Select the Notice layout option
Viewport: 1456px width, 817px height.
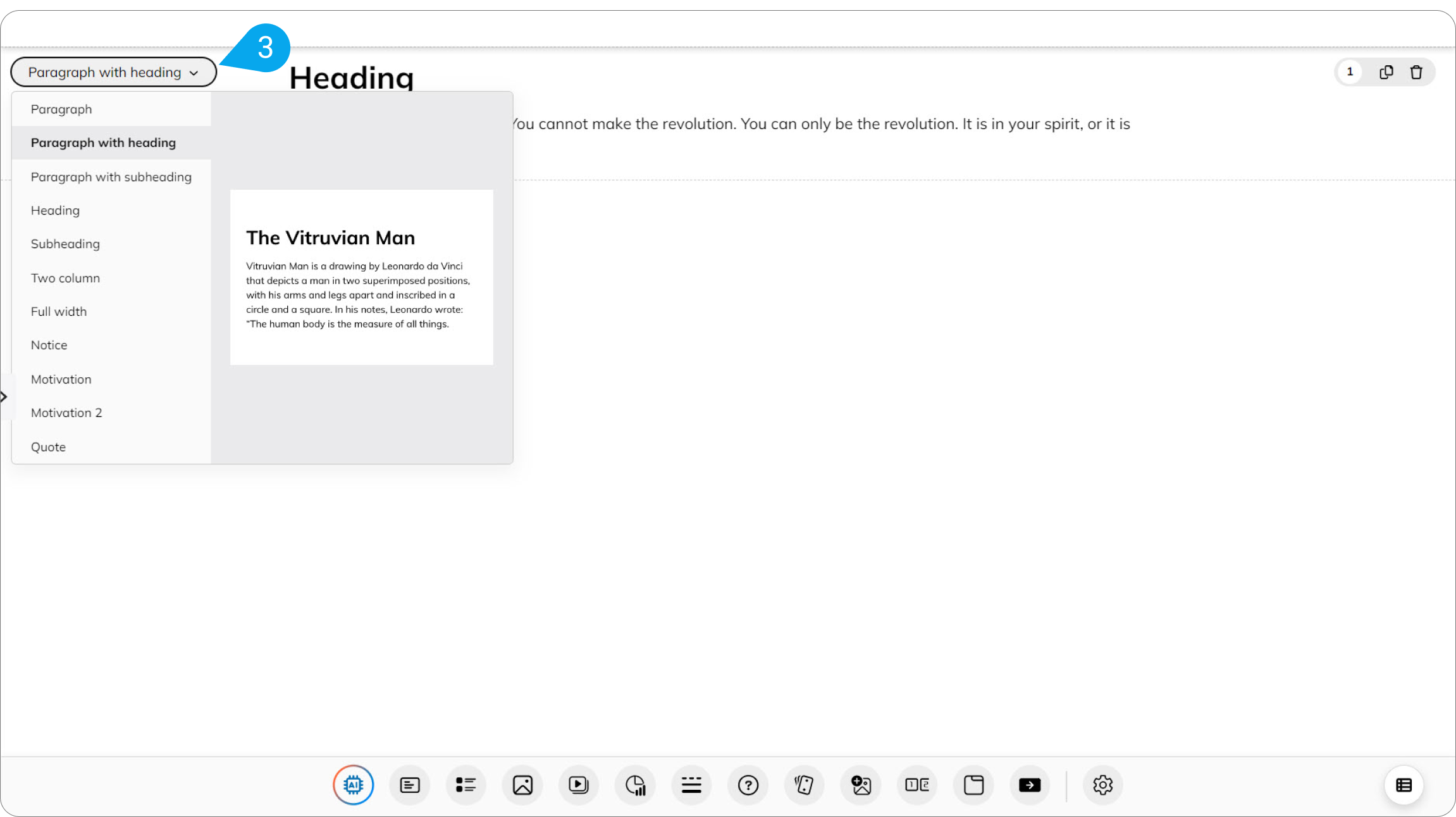[111, 345]
